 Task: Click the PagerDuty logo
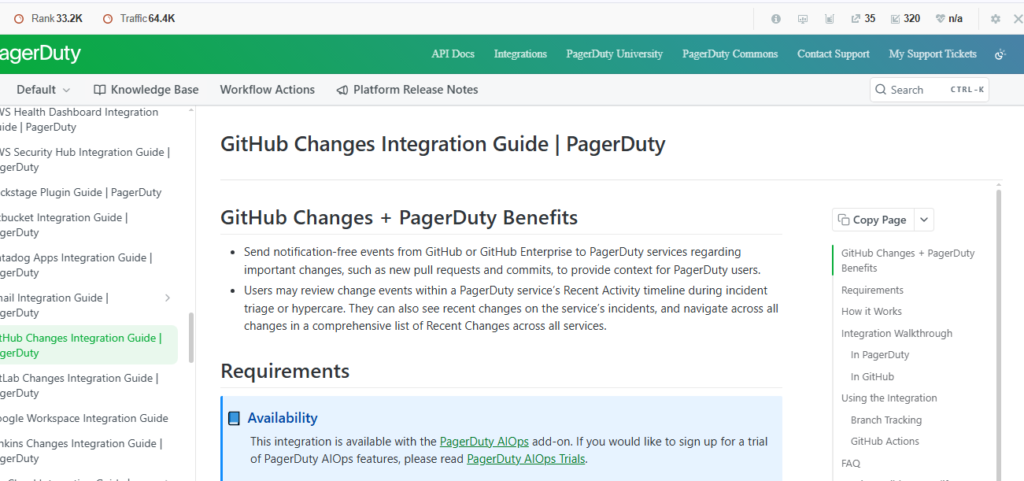(x=39, y=54)
